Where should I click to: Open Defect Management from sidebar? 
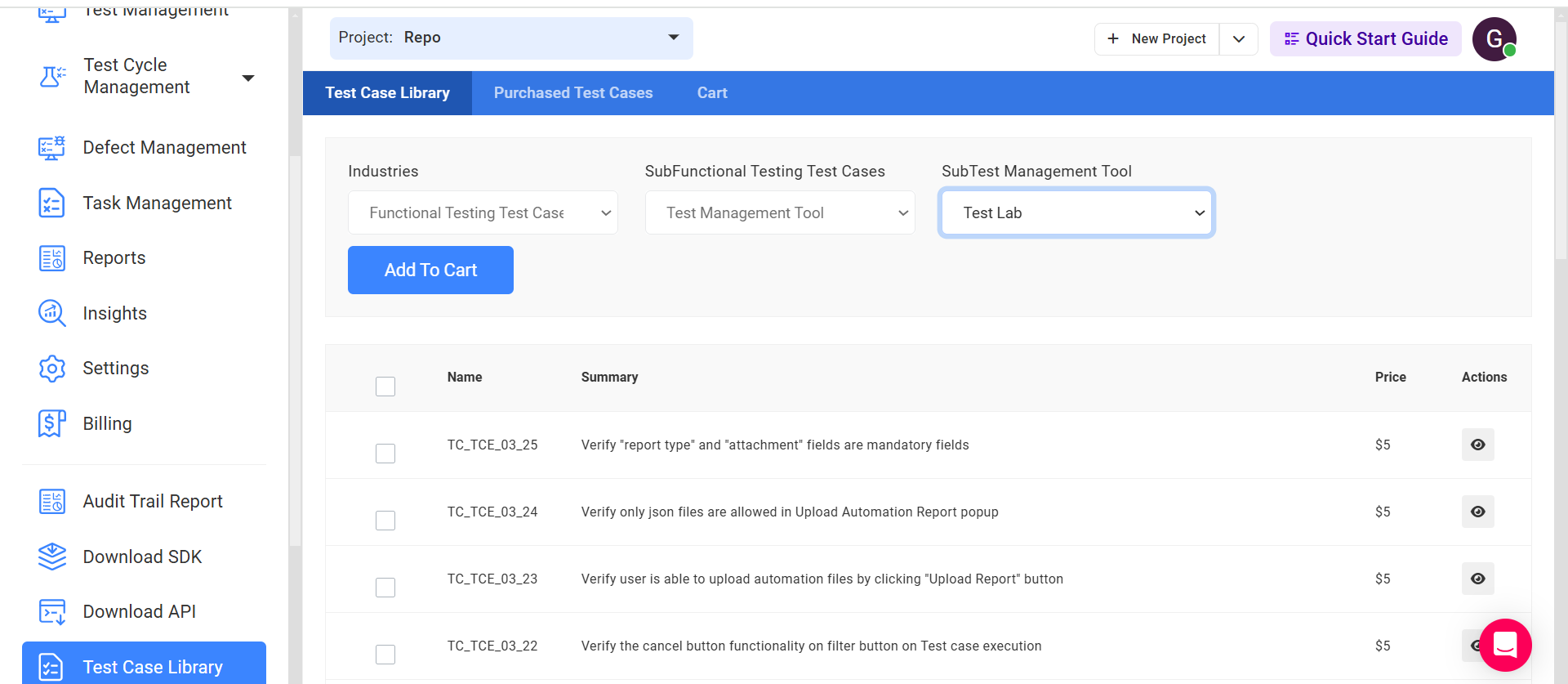pos(164,148)
